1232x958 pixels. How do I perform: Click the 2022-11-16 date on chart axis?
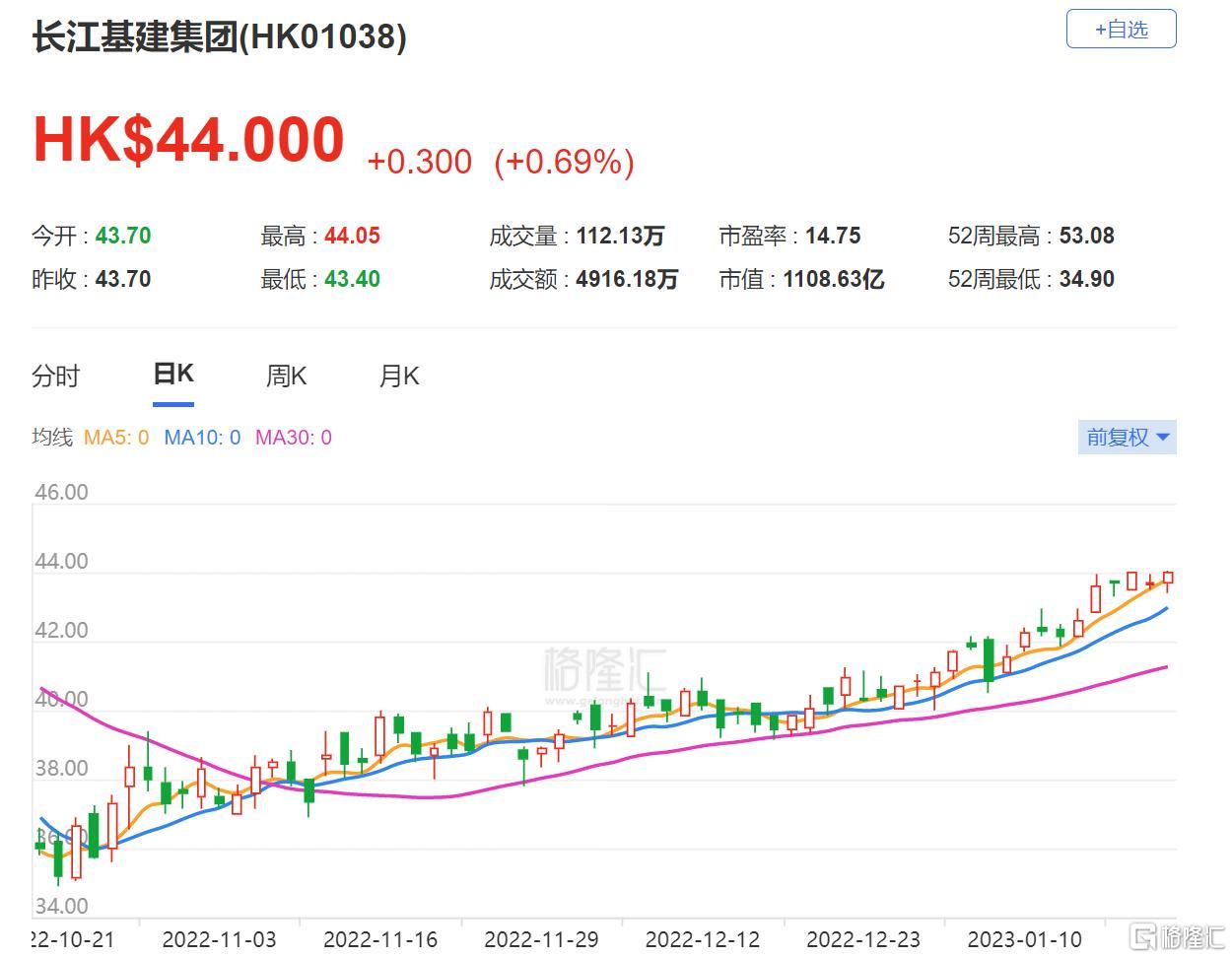pyautogui.click(x=380, y=939)
